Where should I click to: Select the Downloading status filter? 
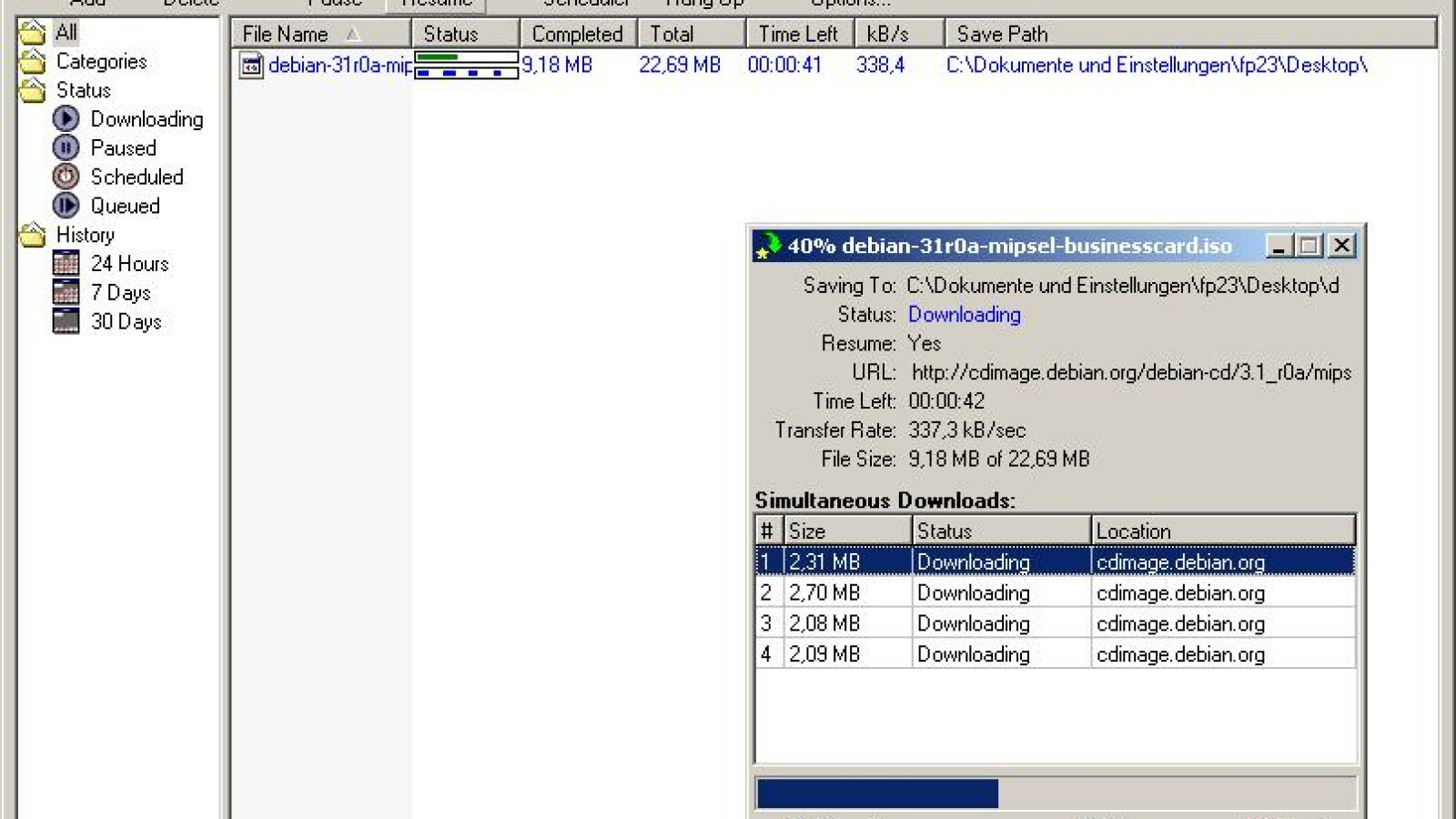[146, 119]
